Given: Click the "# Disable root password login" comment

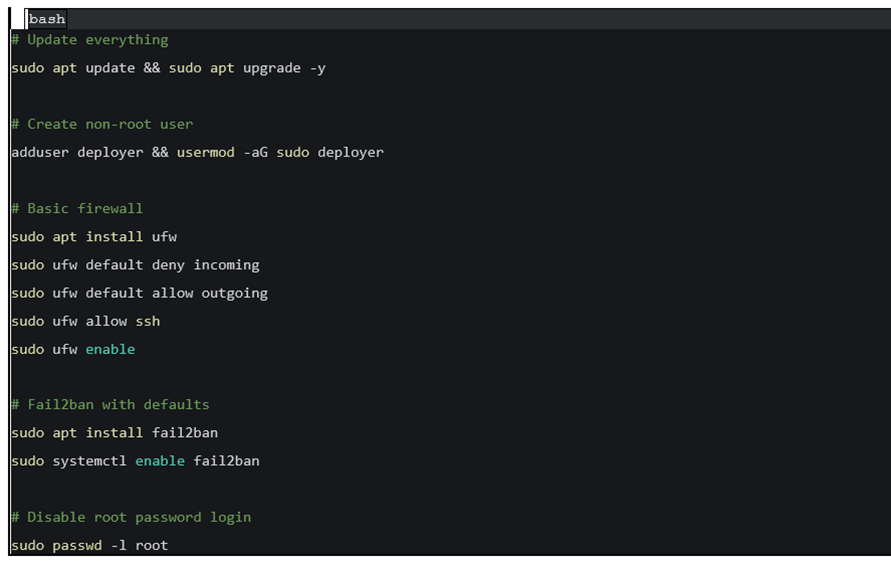Looking at the screenshot, I should coord(131,517).
